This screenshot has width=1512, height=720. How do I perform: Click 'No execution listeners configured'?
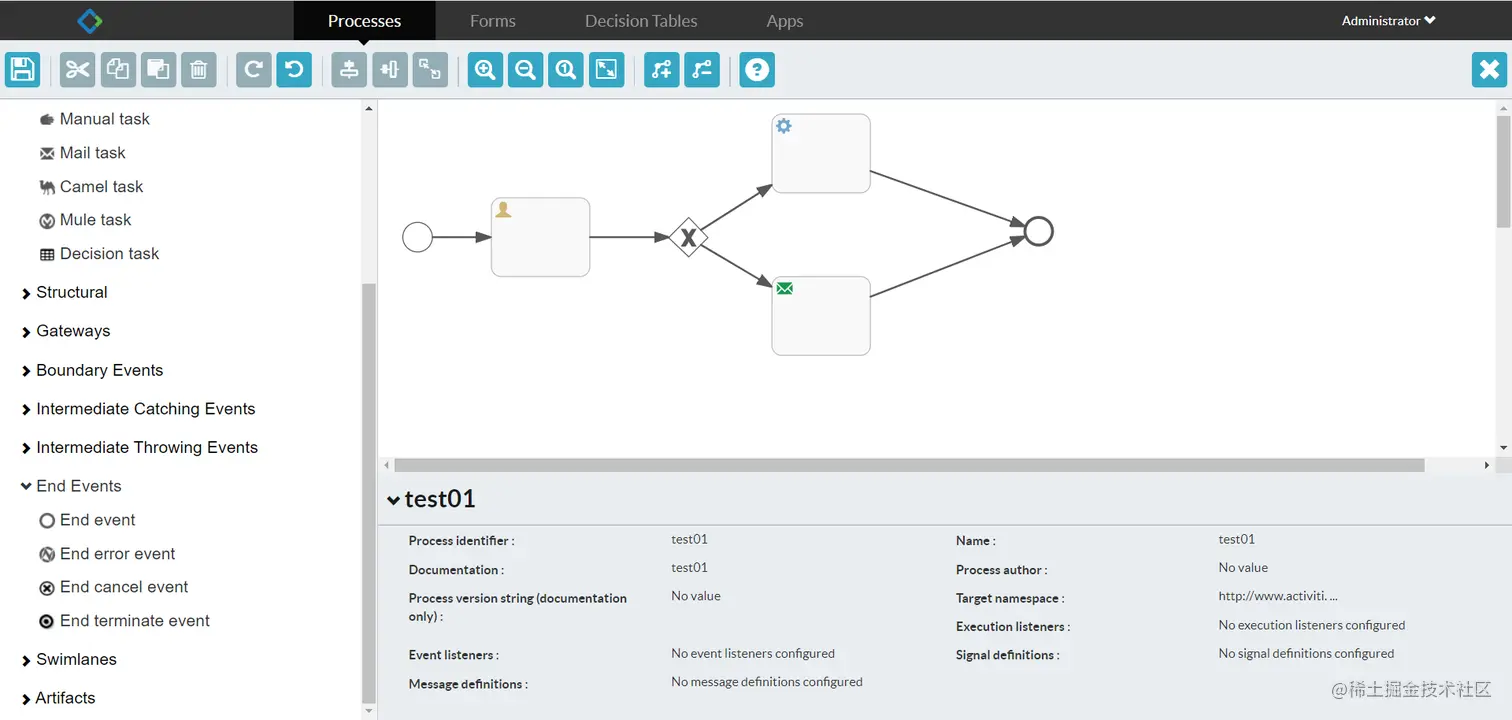(1312, 625)
